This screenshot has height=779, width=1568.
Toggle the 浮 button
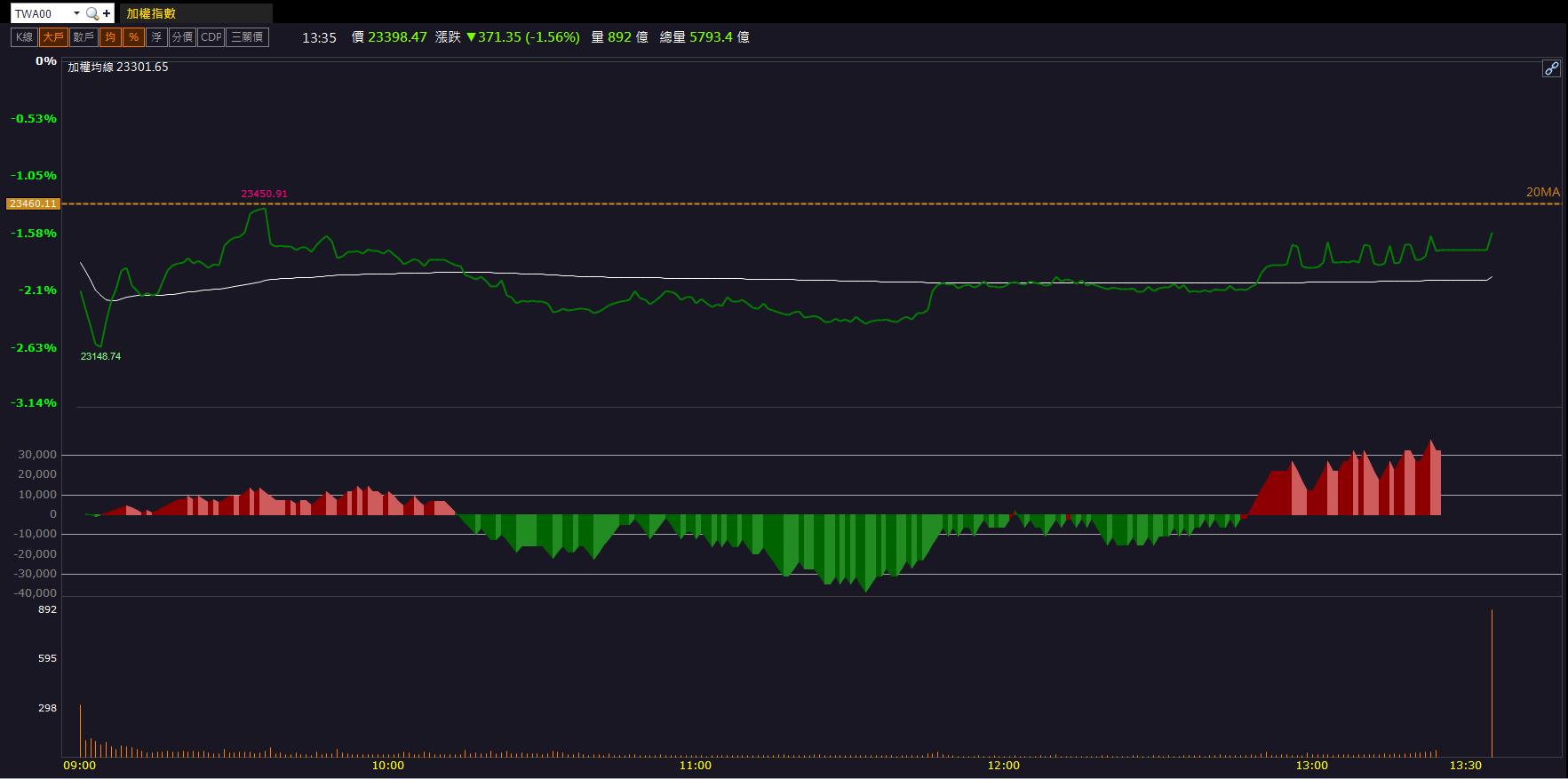click(156, 37)
